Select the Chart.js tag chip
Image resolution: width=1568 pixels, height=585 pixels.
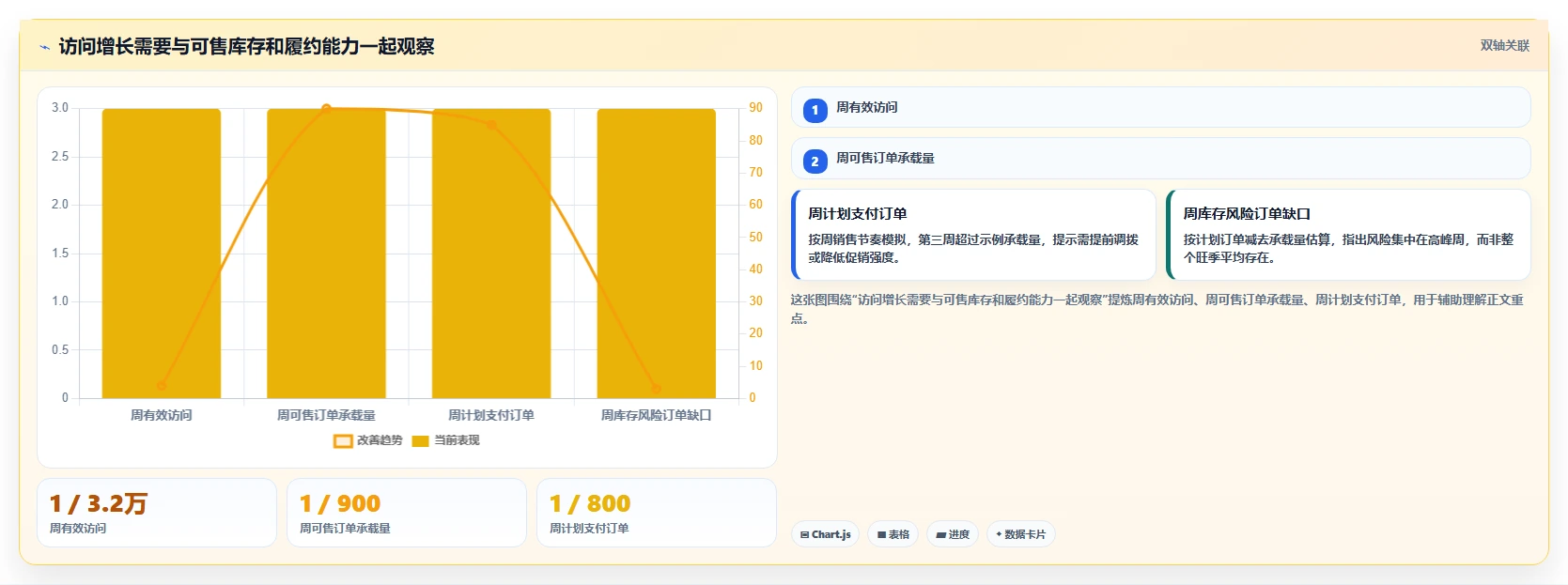click(825, 534)
